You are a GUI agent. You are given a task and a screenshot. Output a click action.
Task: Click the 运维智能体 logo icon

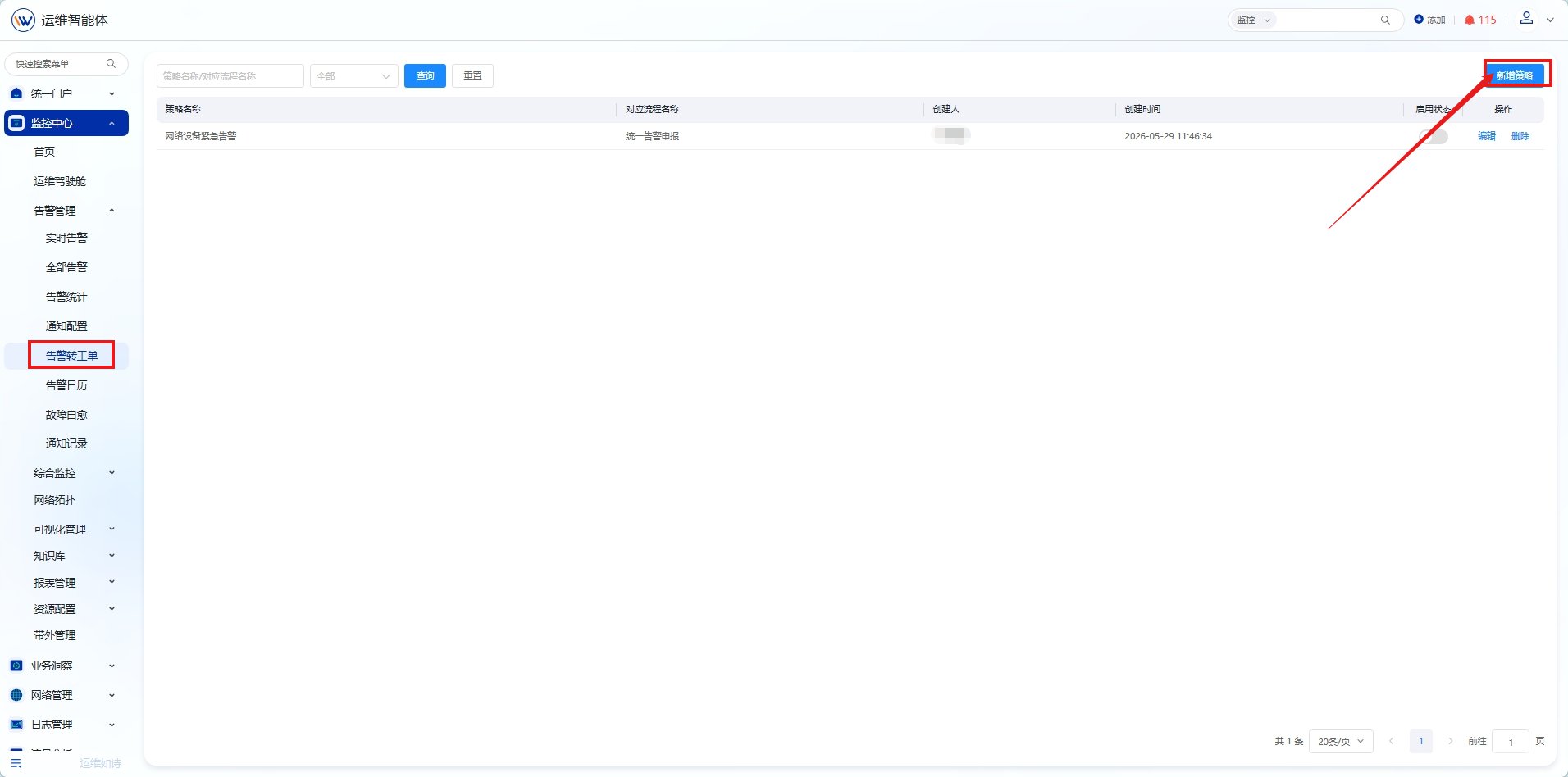[23, 20]
